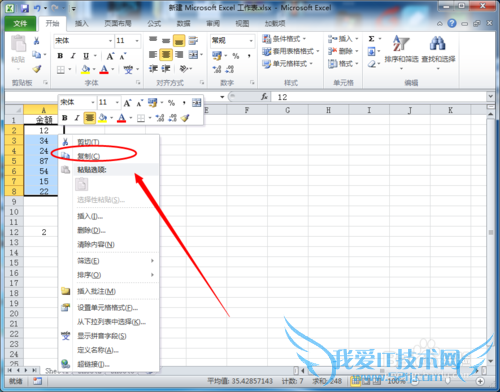Toggle Italic in the ribbon font group

point(73,56)
